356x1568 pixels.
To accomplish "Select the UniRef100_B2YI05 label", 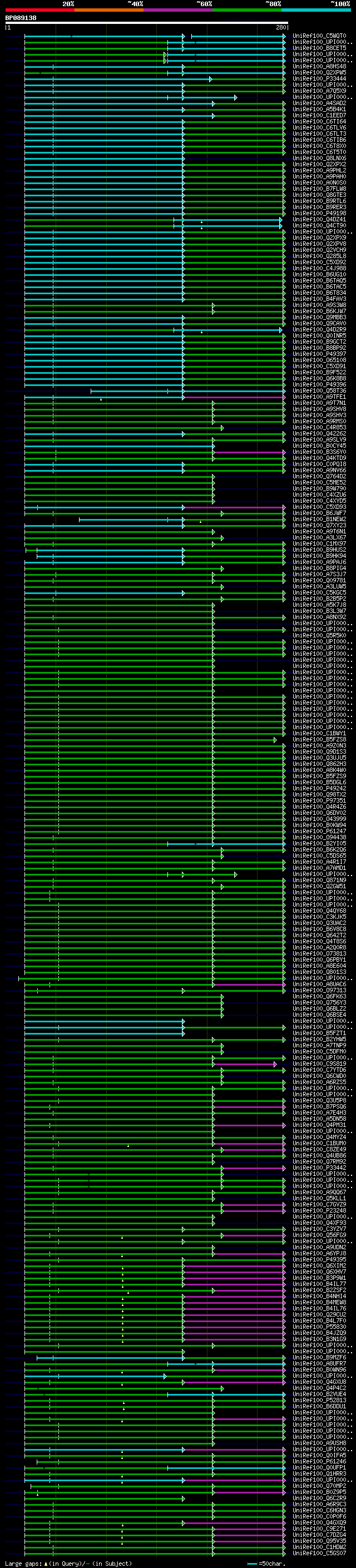I will [x=319, y=844].
